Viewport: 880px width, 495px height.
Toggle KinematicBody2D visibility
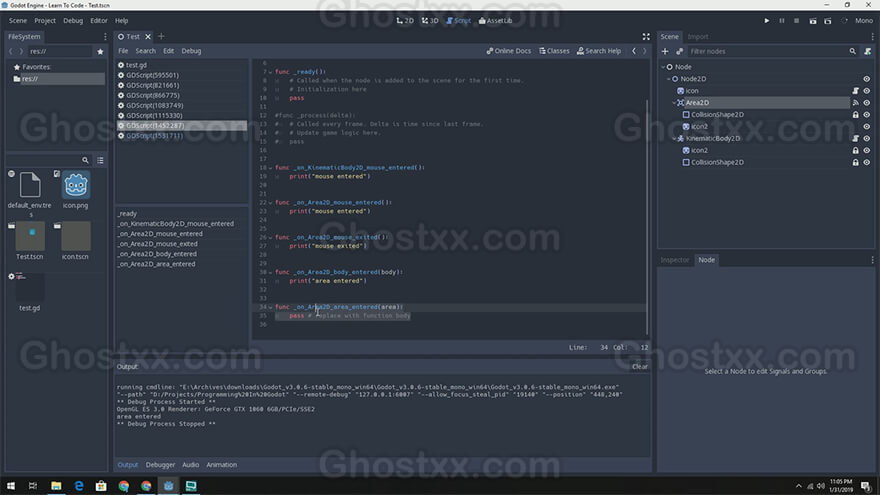867,139
